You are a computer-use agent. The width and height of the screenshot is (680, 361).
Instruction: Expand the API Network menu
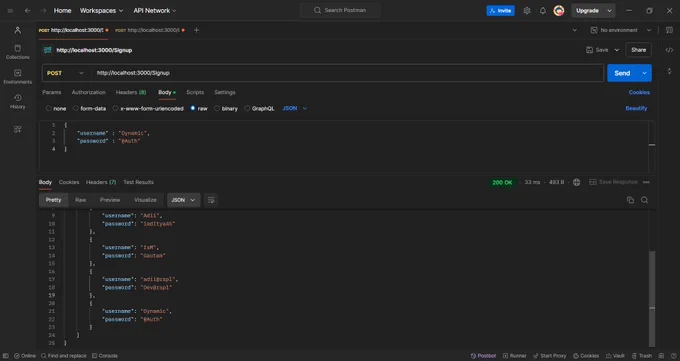pos(155,10)
